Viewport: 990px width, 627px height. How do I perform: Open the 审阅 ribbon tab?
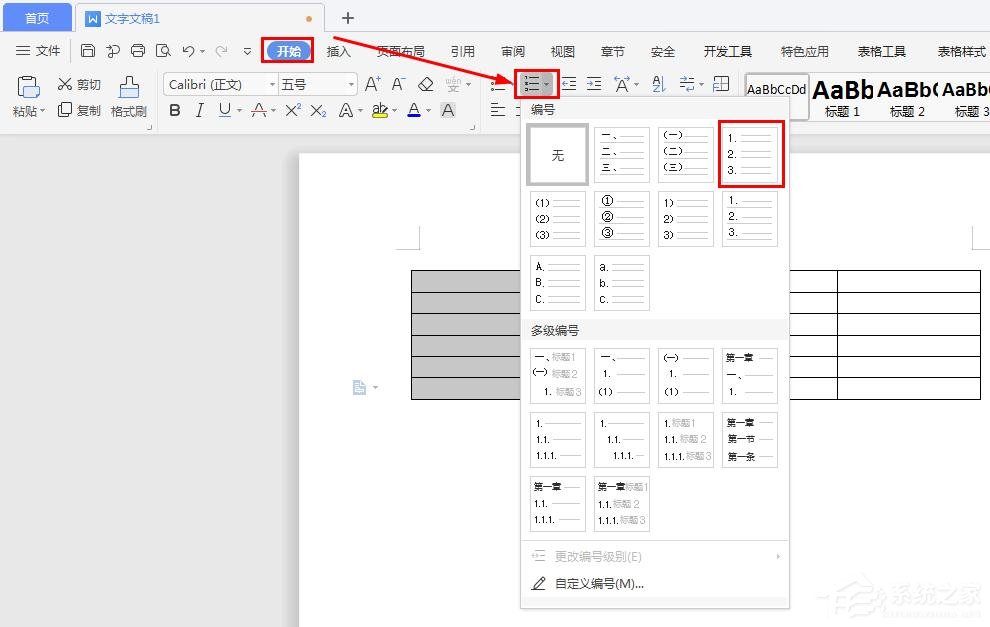pyautogui.click(x=513, y=51)
